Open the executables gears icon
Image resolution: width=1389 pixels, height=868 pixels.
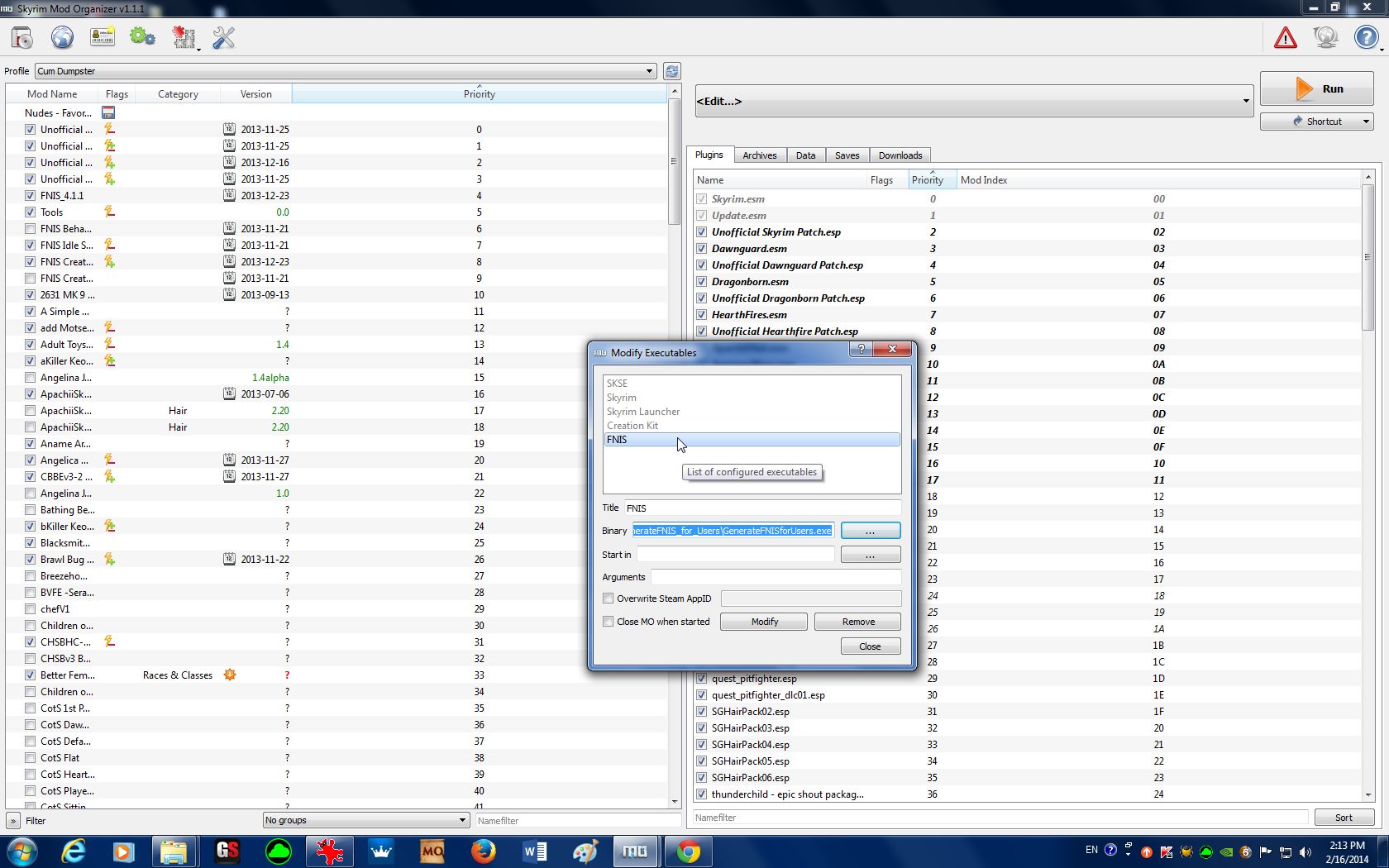click(142, 38)
